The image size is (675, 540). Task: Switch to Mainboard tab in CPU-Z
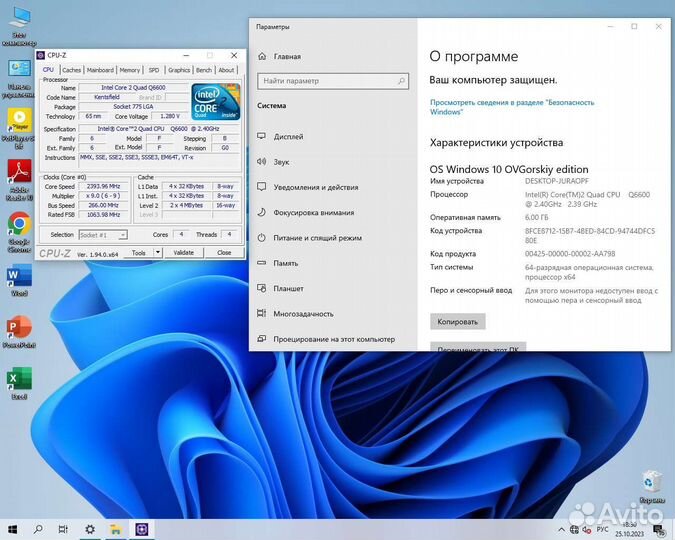(x=100, y=70)
